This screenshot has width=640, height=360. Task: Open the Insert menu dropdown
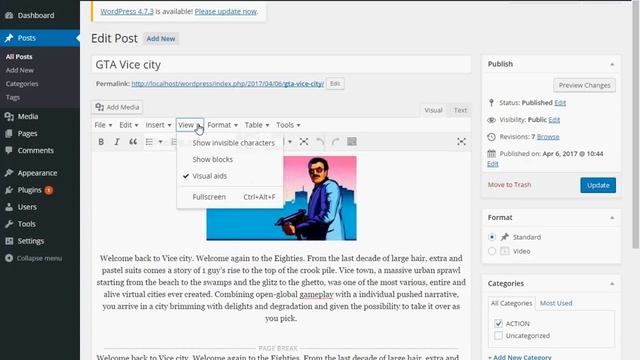point(158,125)
